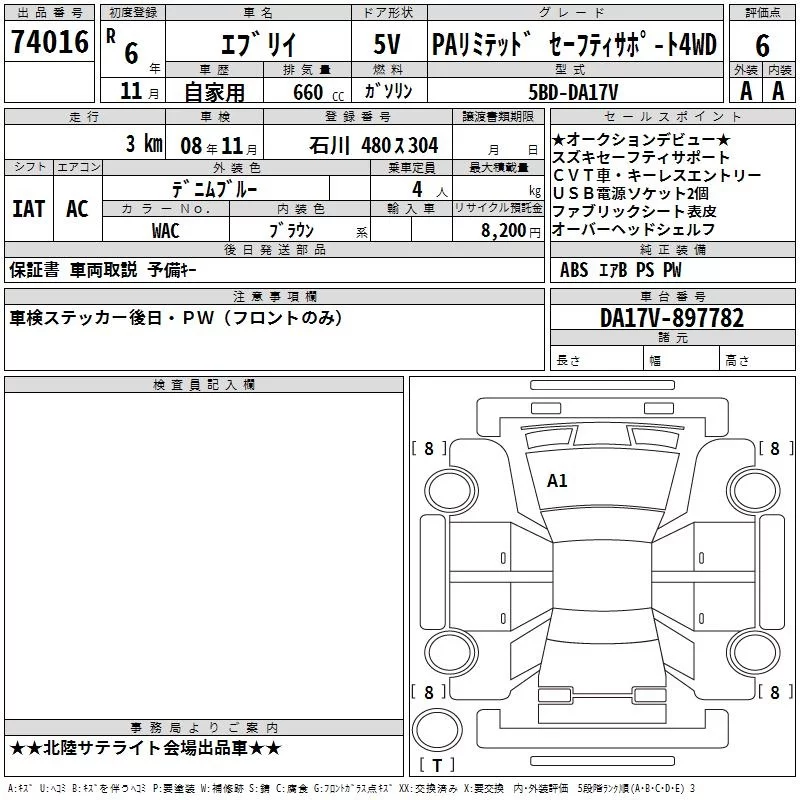The image size is (800, 800).
Task: Click spare tire circle above [T]
Action: pyautogui.click(x=437, y=729)
